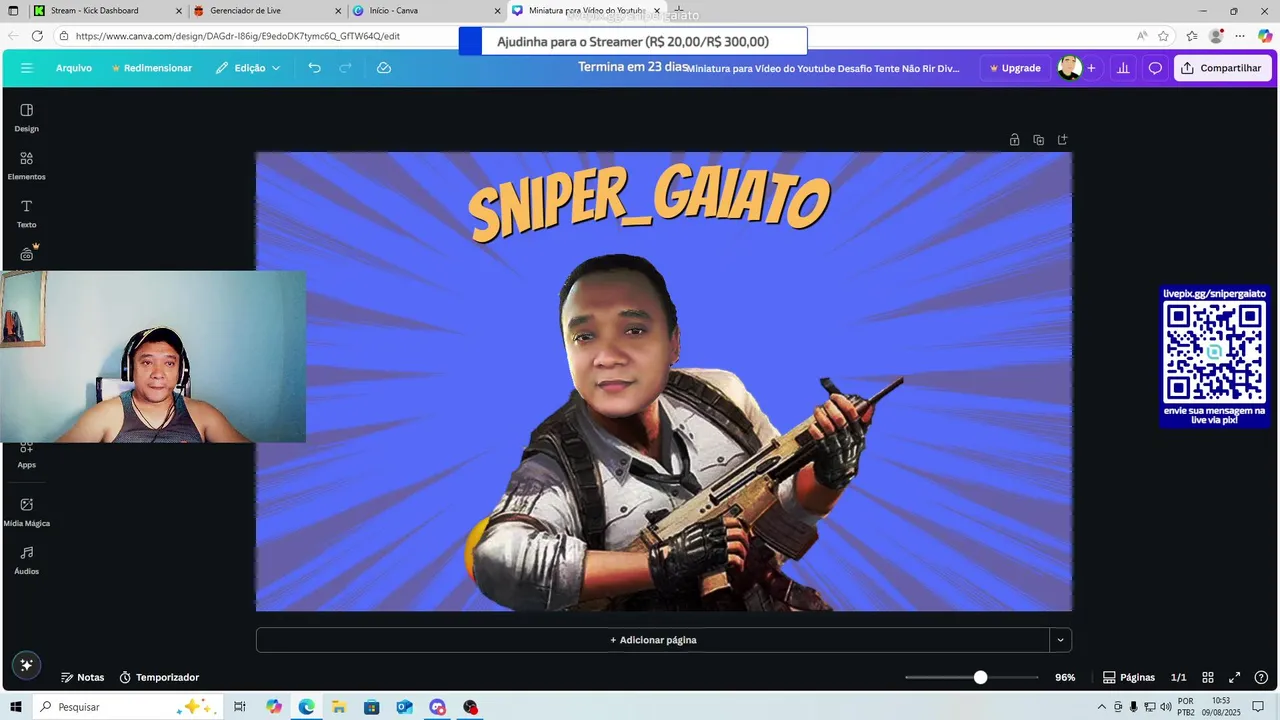Open the help question mark

click(x=1261, y=677)
